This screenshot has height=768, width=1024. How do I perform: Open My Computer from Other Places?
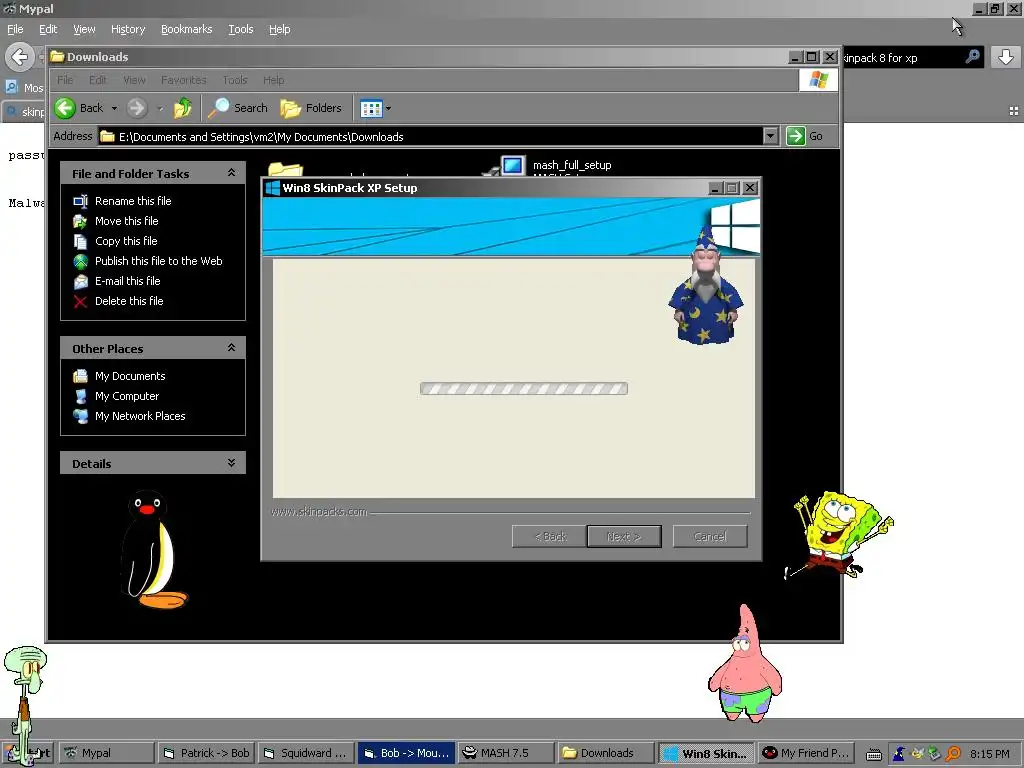127,396
